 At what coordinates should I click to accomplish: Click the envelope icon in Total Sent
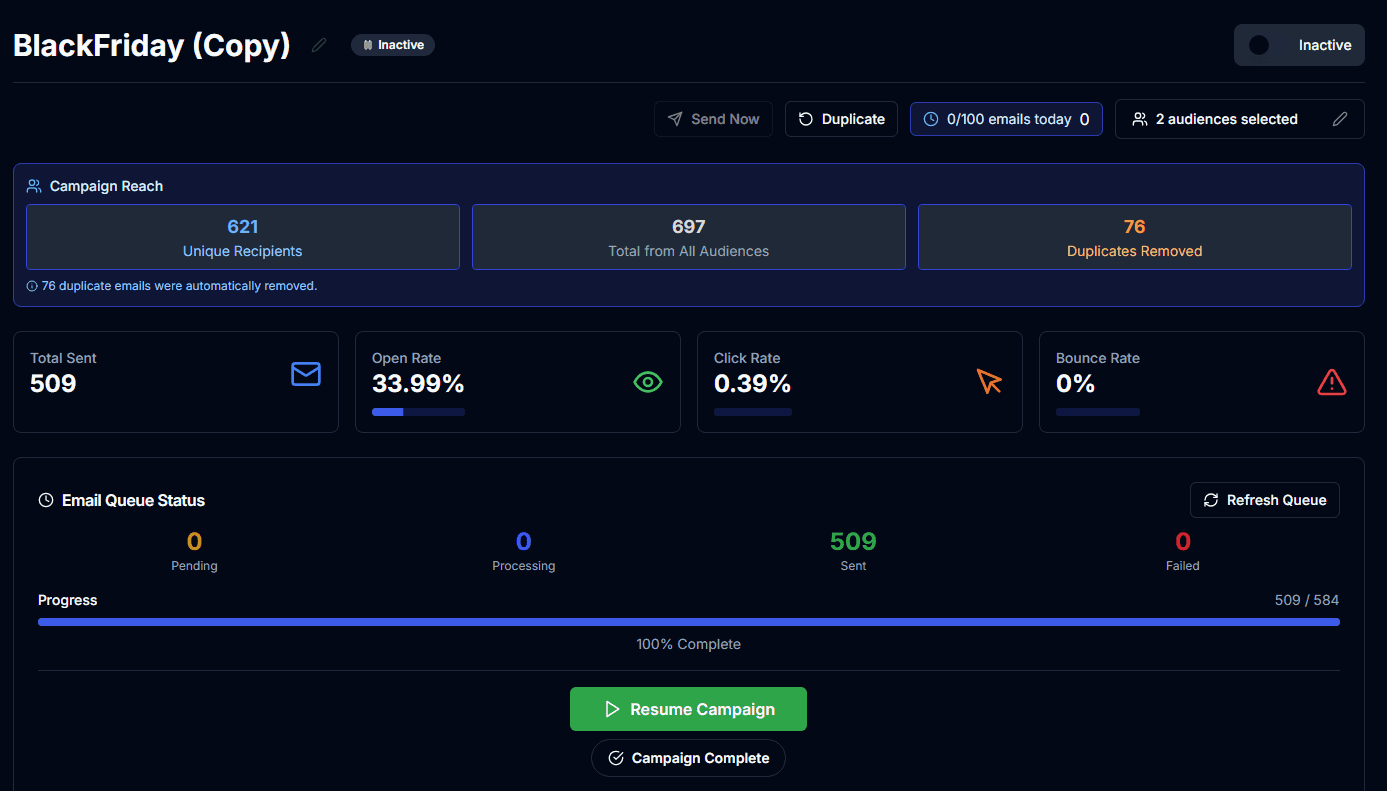(306, 374)
